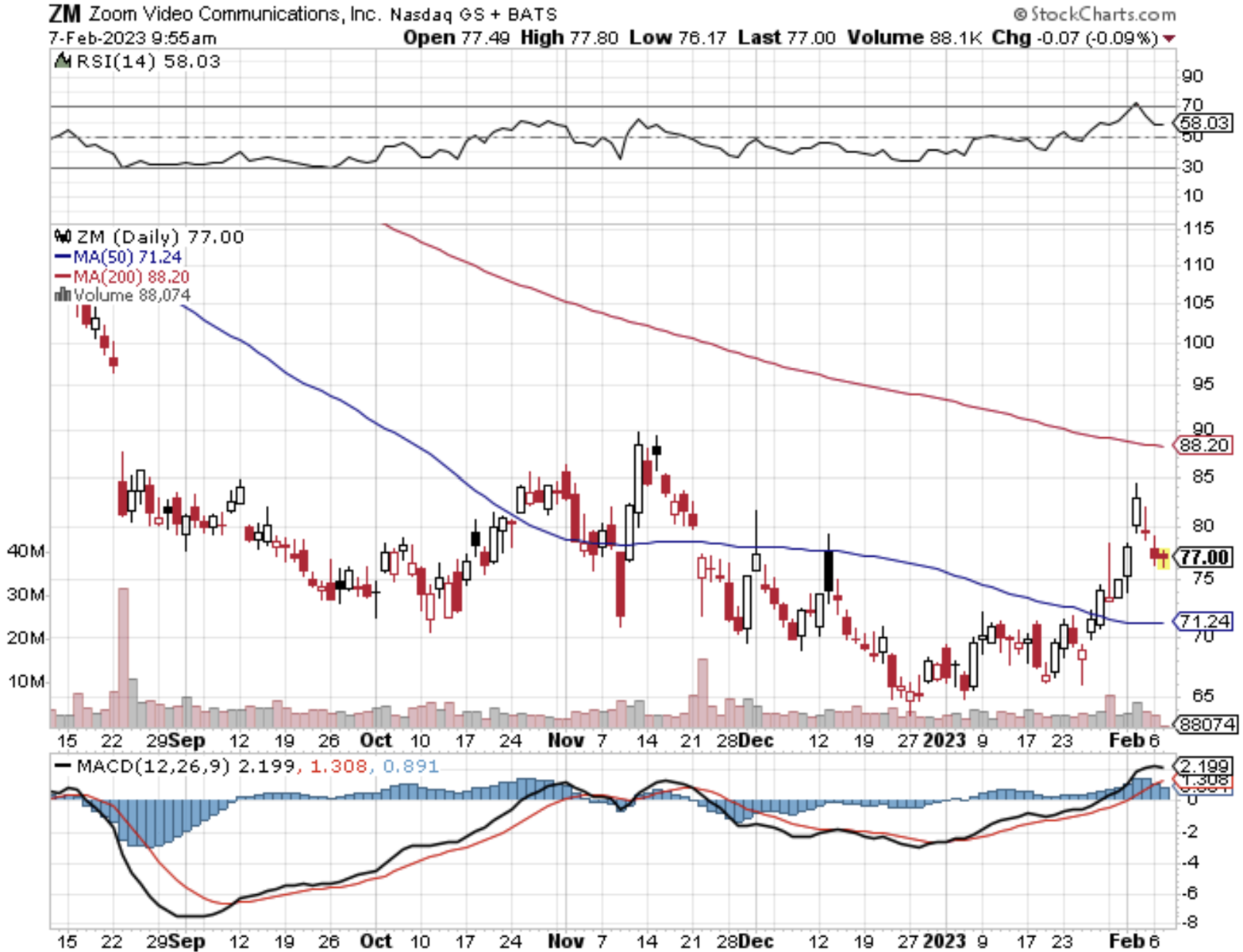Click the 58.03 RSI value tag on the axis

1203,123
